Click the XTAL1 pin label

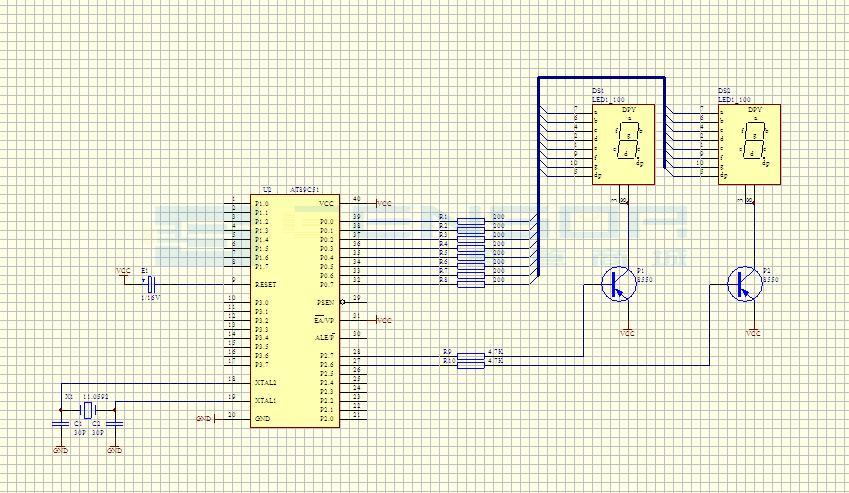266,401
